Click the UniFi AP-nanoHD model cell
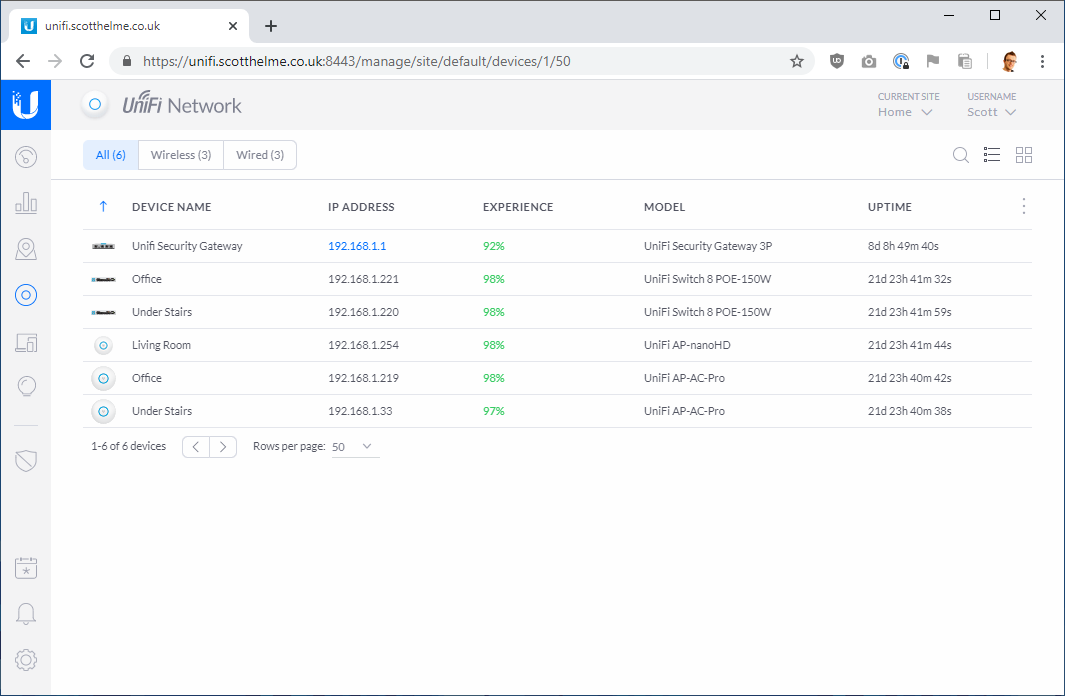 coord(687,345)
